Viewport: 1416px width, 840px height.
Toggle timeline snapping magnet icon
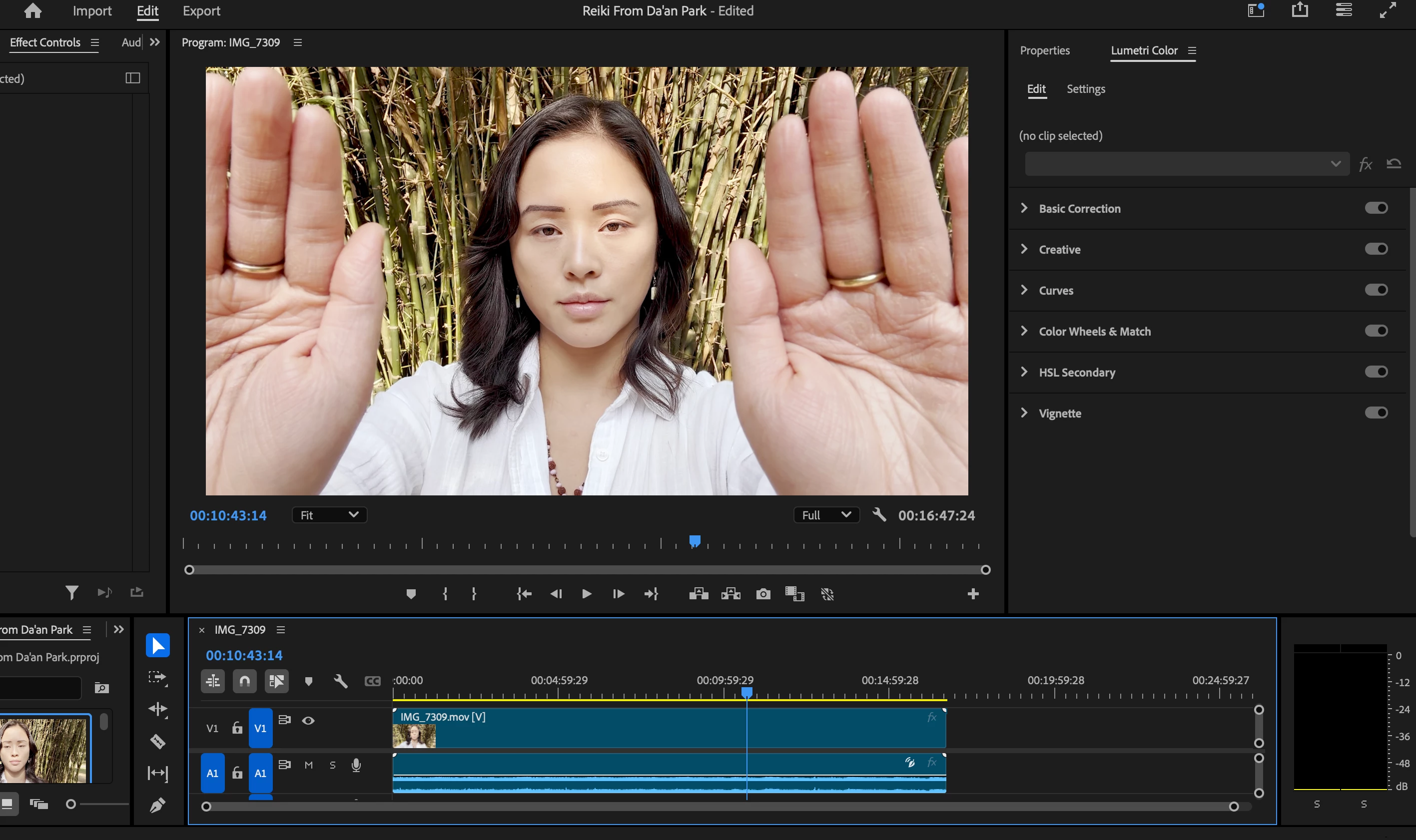coord(245,681)
